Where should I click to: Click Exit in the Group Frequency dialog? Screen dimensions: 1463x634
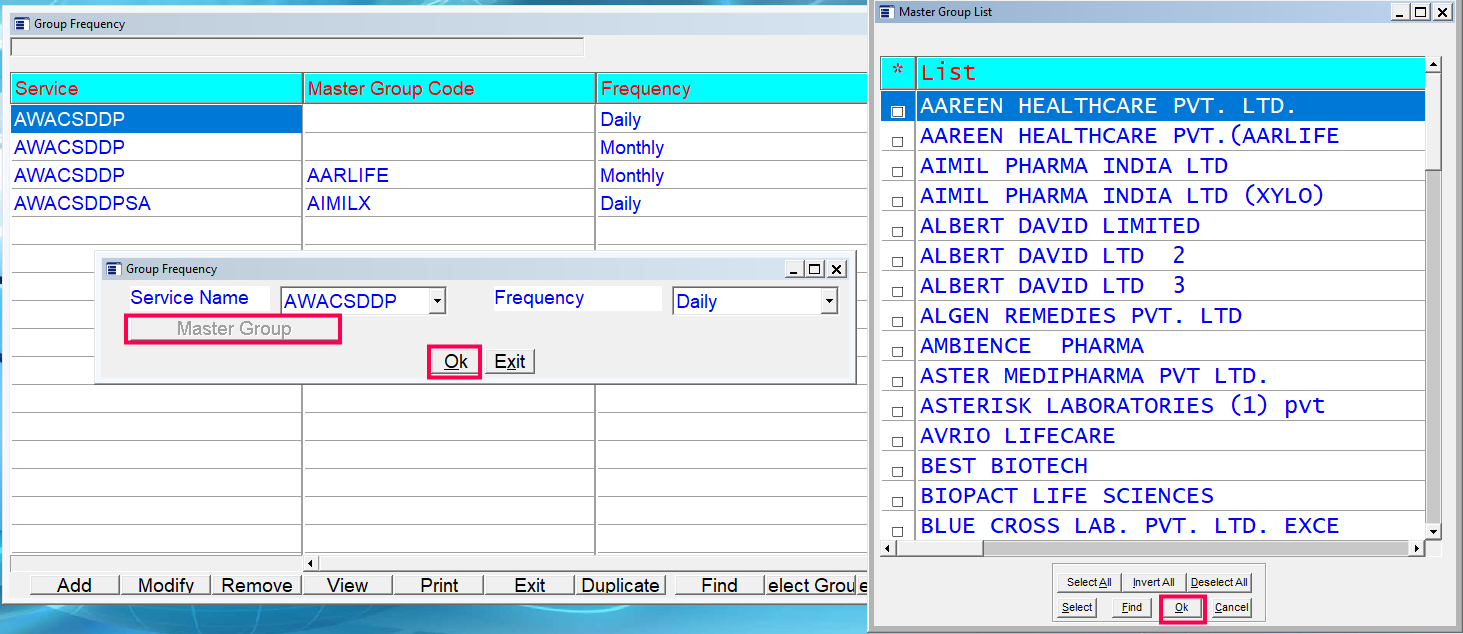tap(510, 361)
